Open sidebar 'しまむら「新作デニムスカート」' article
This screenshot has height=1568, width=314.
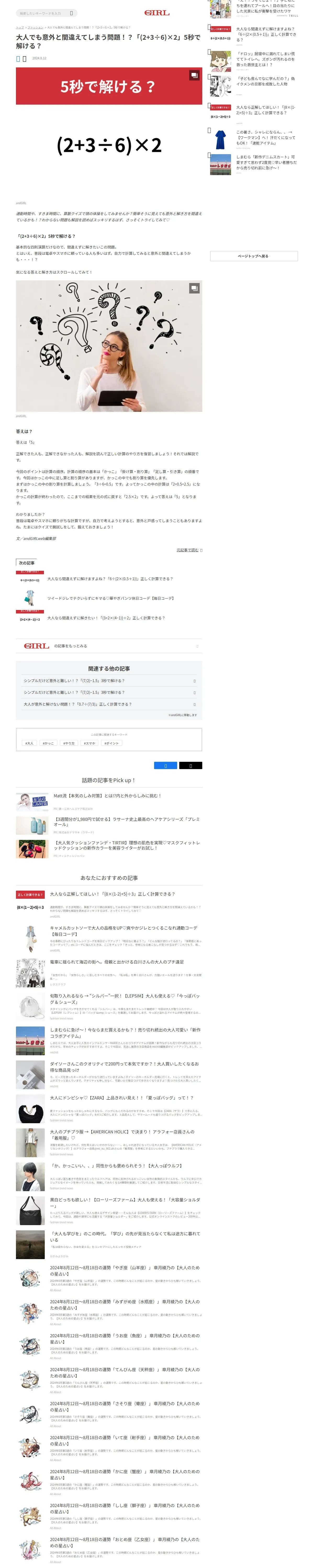pyautogui.click(x=266, y=163)
